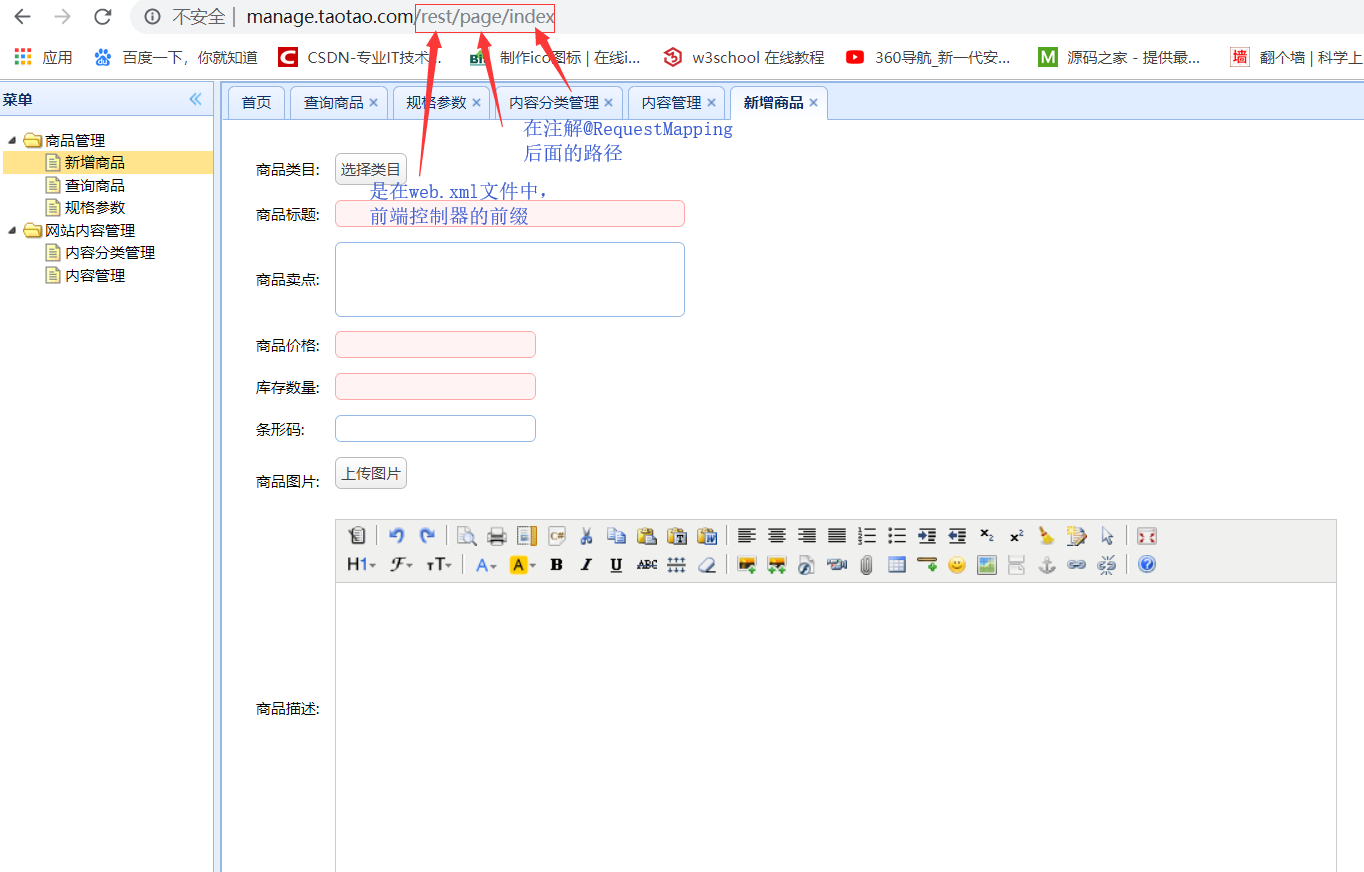Open the heading style H1 dropdown
Viewport: 1364px width, 872px height.
coord(359,565)
